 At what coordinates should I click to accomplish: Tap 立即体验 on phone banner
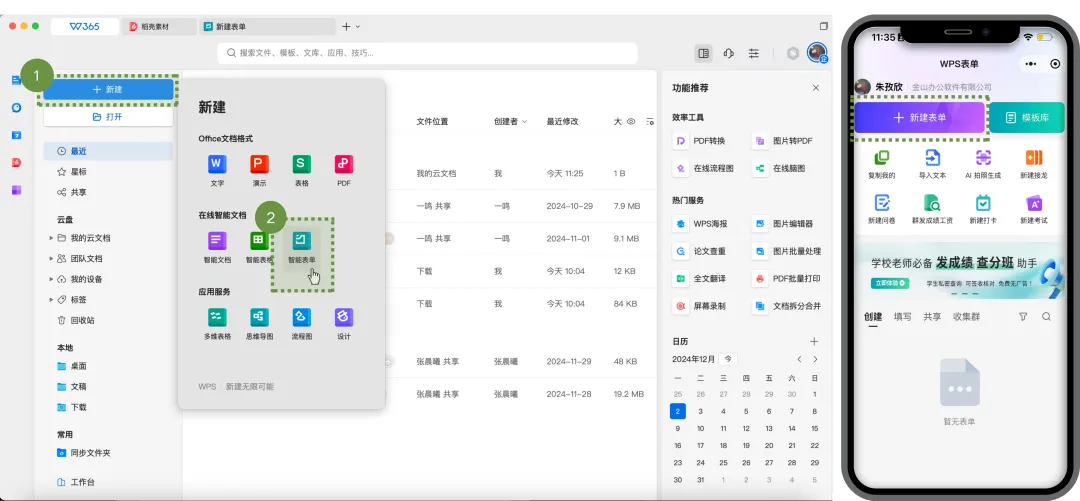click(890, 283)
